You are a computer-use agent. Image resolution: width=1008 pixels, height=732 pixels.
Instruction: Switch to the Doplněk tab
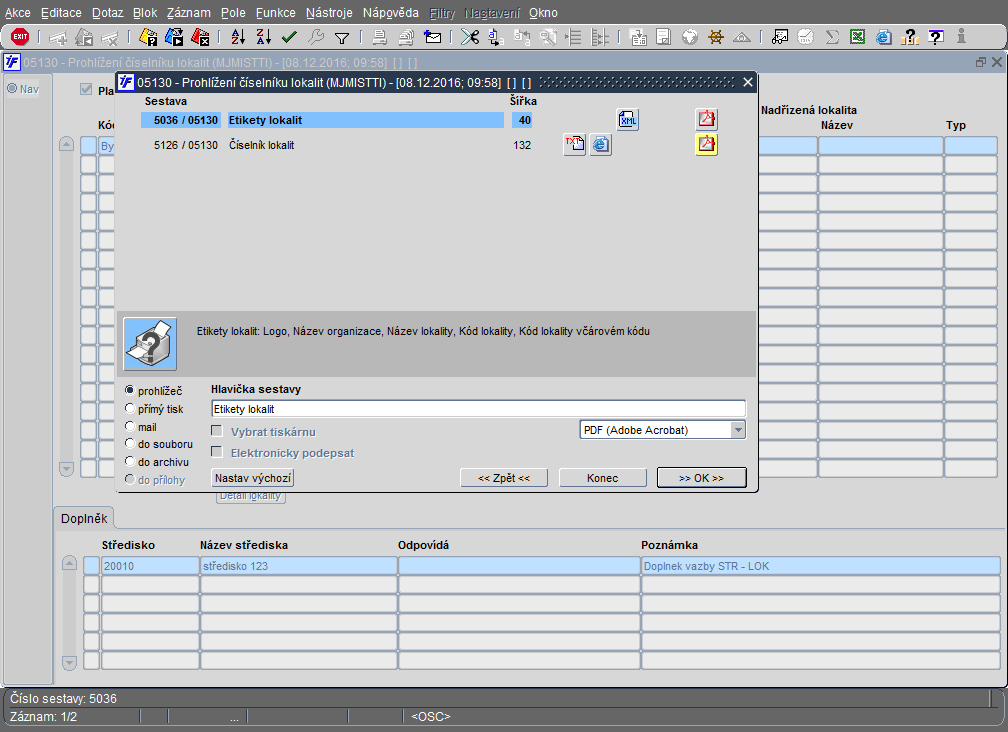click(x=84, y=519)
